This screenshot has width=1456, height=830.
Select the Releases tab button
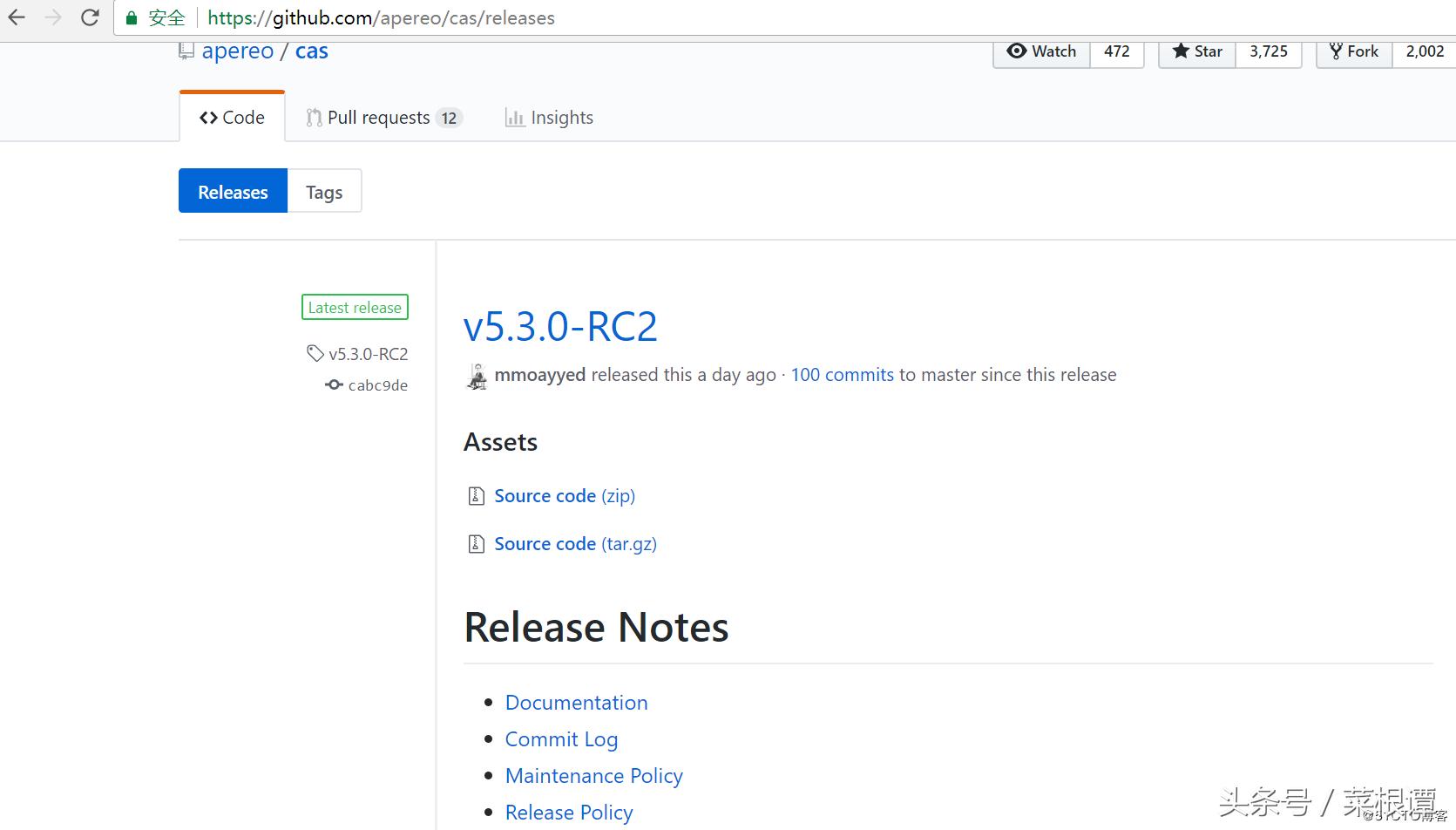click(233, 191)
